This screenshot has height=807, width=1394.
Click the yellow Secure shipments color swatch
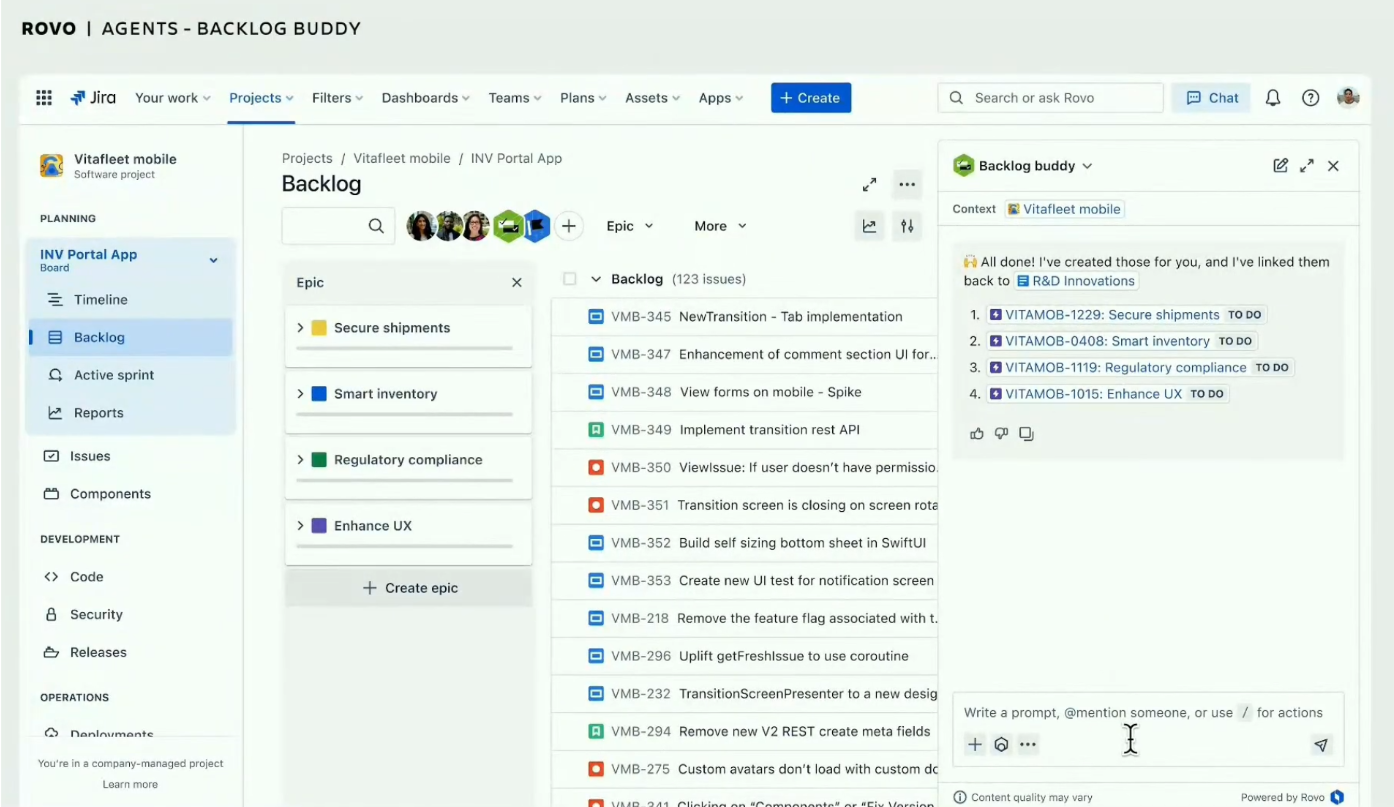coord(319,328)
